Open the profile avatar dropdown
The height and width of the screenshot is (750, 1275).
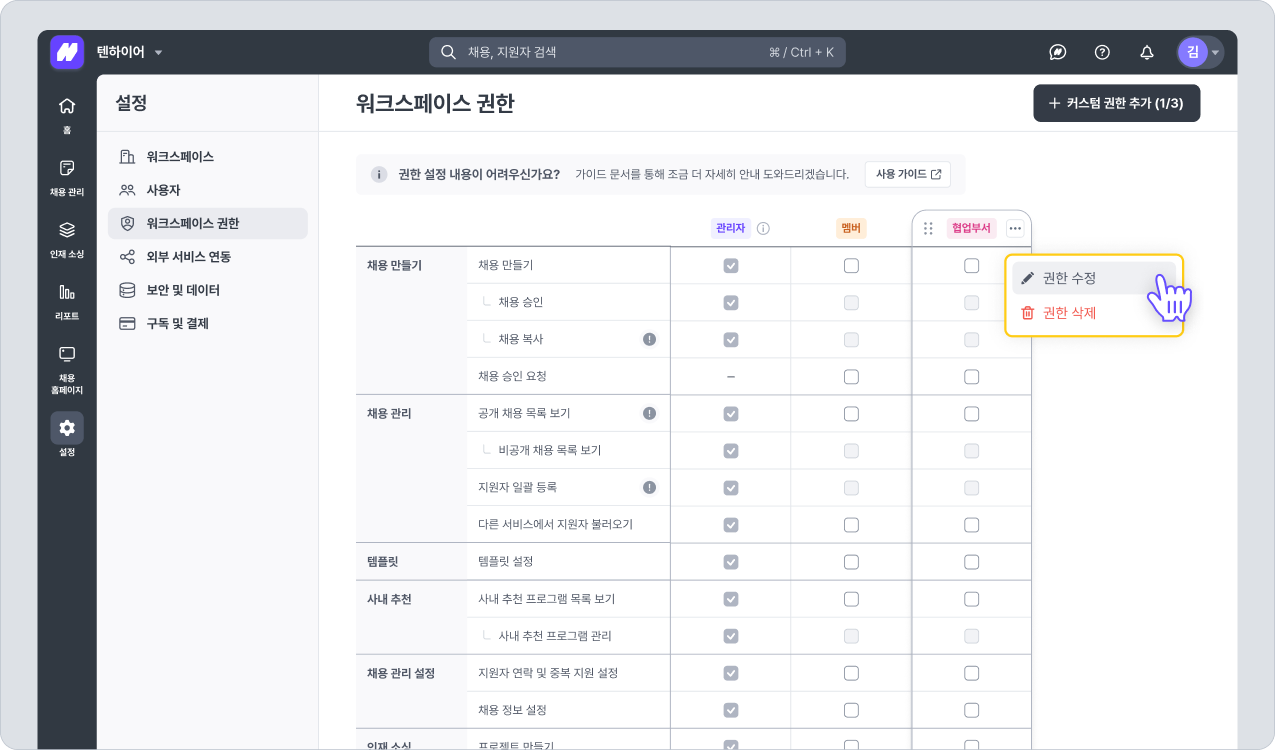click(1200, 52)
